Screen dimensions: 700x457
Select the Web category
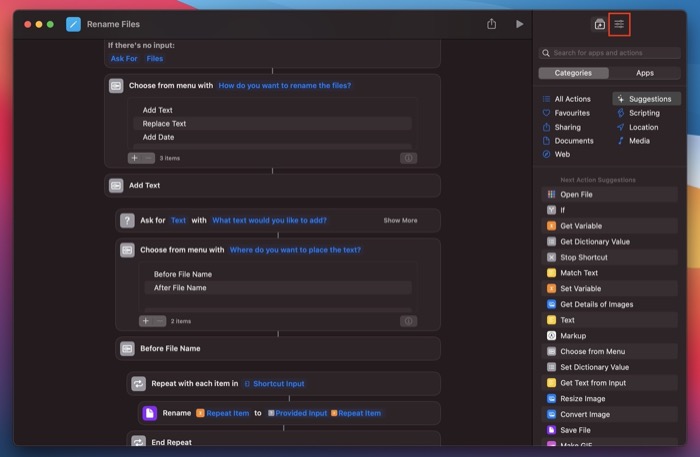[557, 154]
